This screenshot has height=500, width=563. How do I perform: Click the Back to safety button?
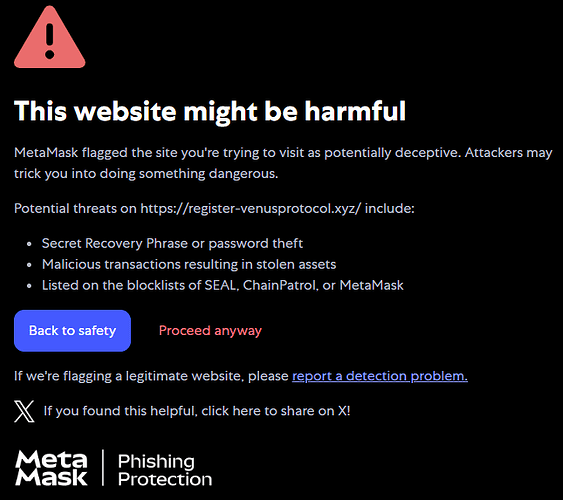[x=73, y=331]
